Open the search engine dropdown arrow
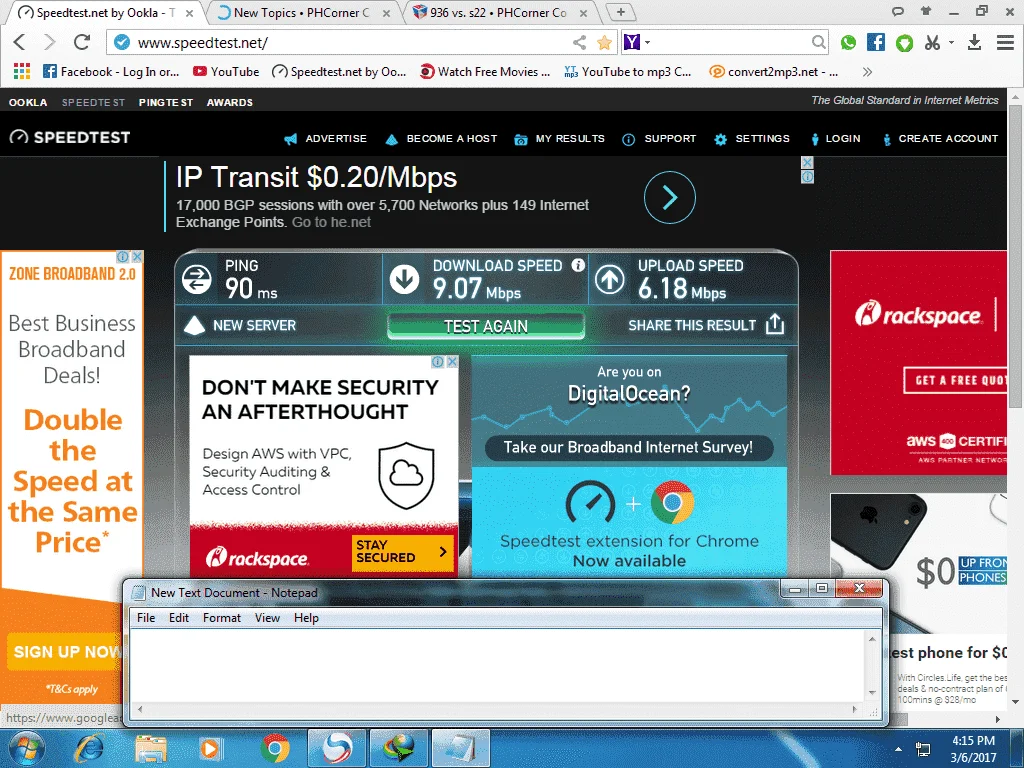The image size is (1024, 768). (x=647, y=42)
